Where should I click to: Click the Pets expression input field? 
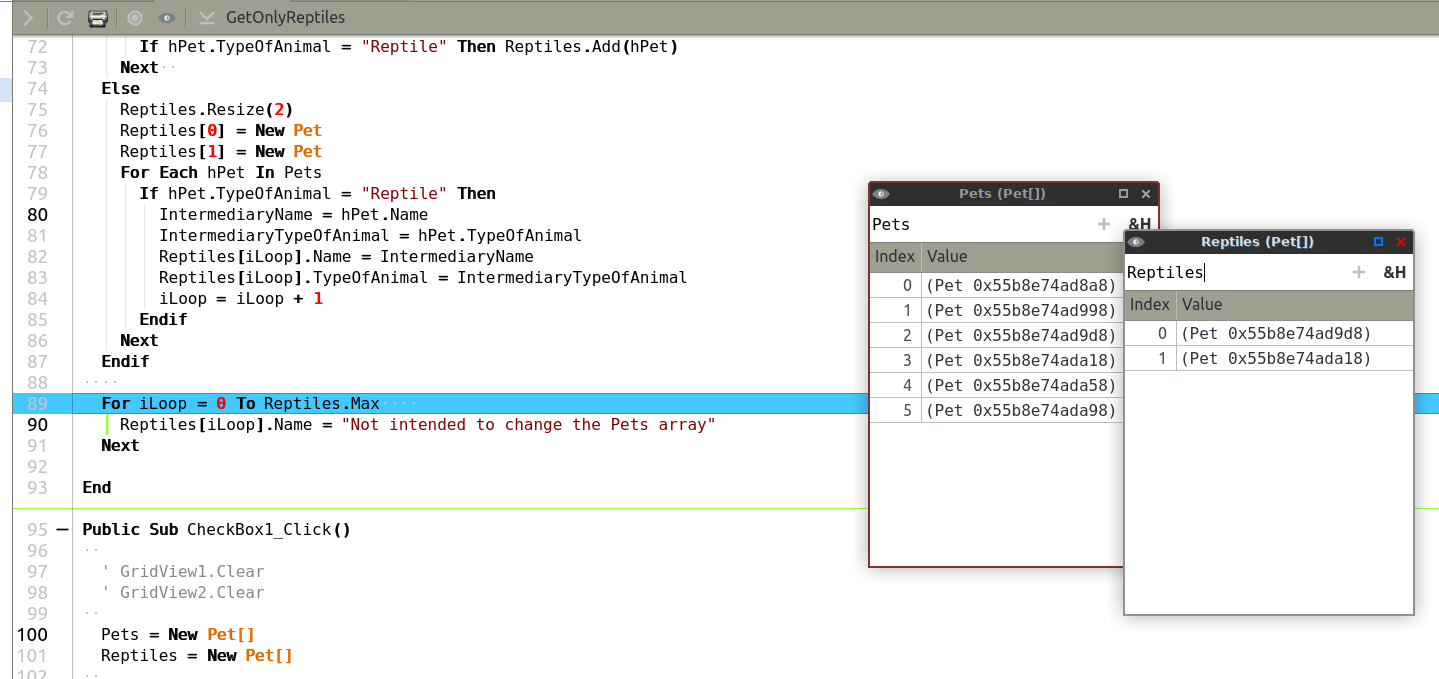coord(980,224)
